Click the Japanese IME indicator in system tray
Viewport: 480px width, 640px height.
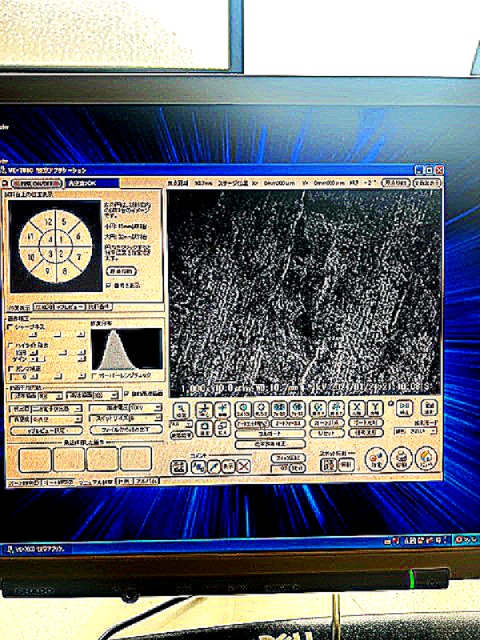(409, 540)
